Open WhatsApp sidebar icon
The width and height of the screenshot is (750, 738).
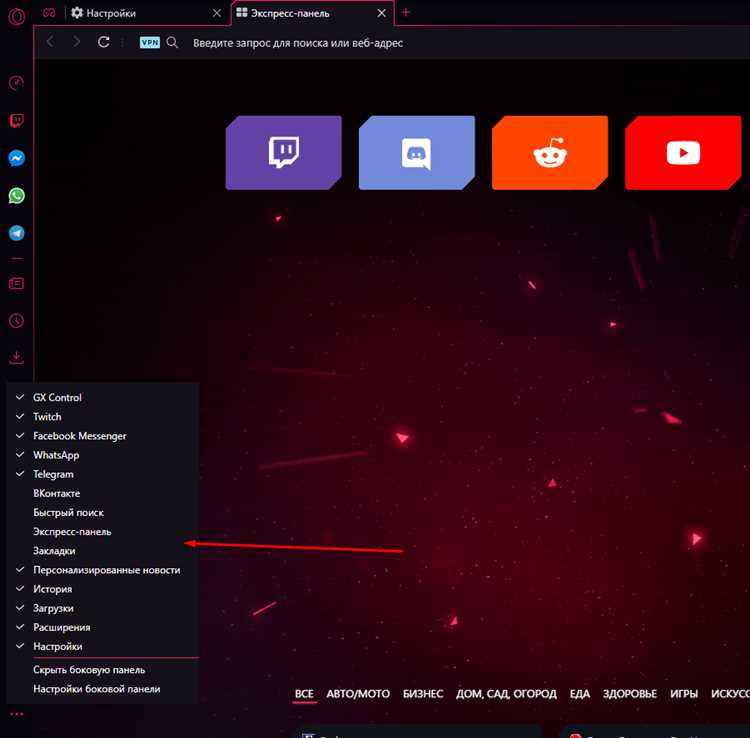(17, 195)
